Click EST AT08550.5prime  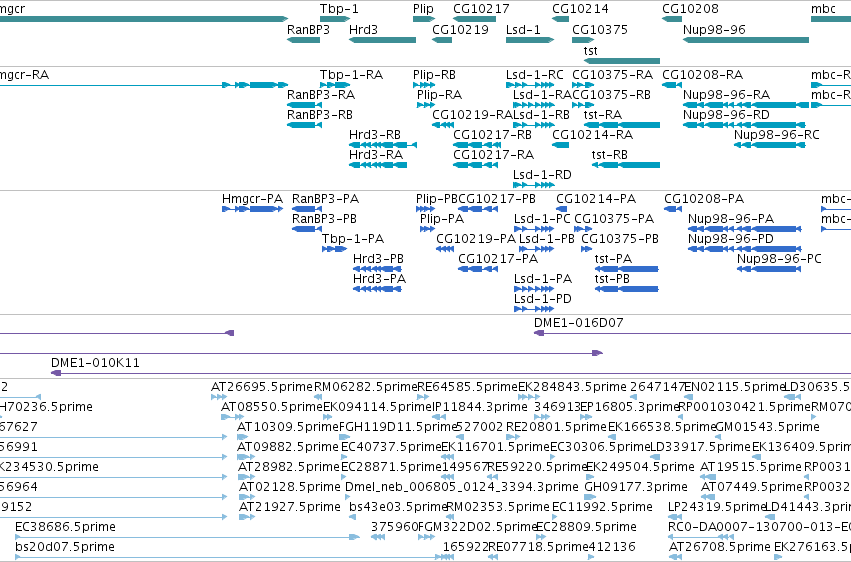coord(232,417)
